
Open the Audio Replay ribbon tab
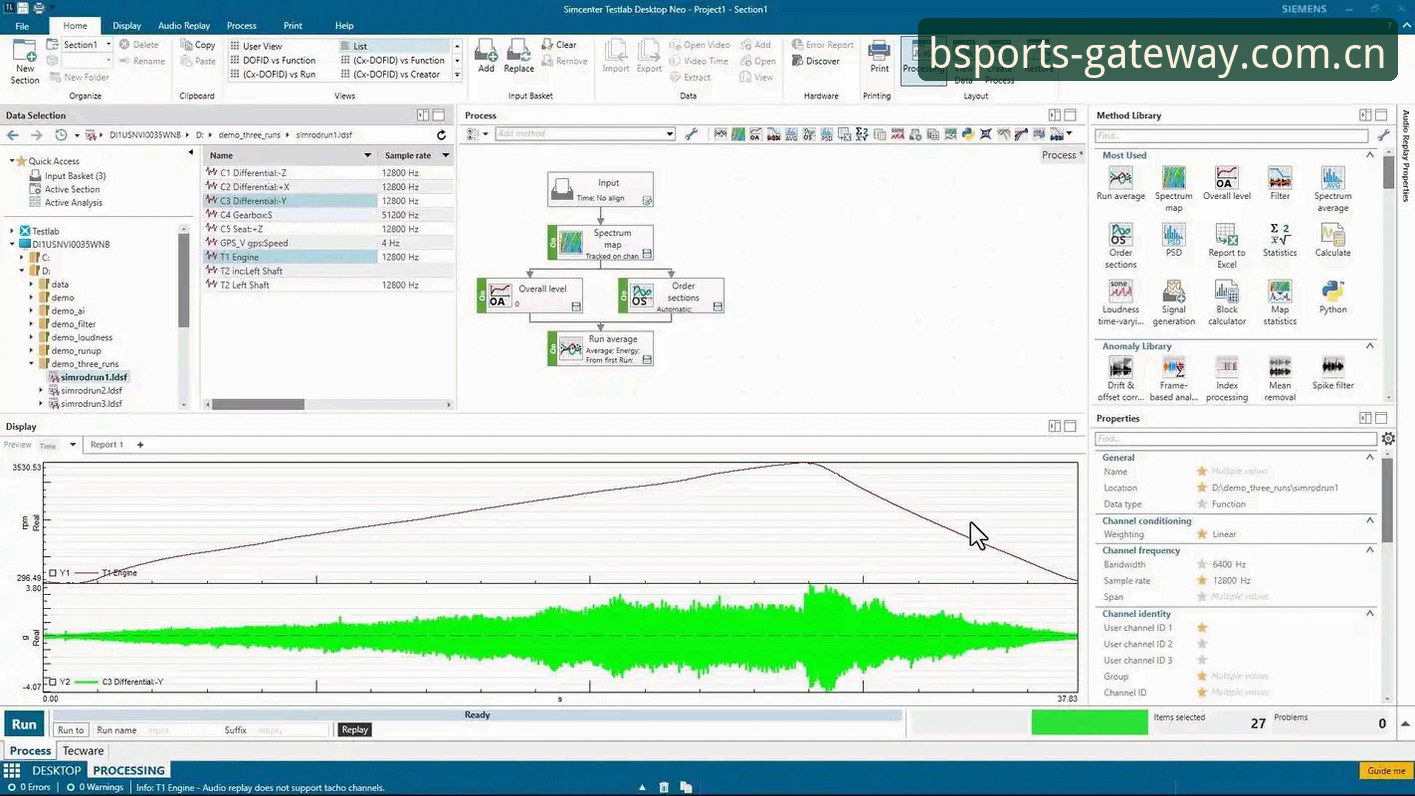pos(184,26)
